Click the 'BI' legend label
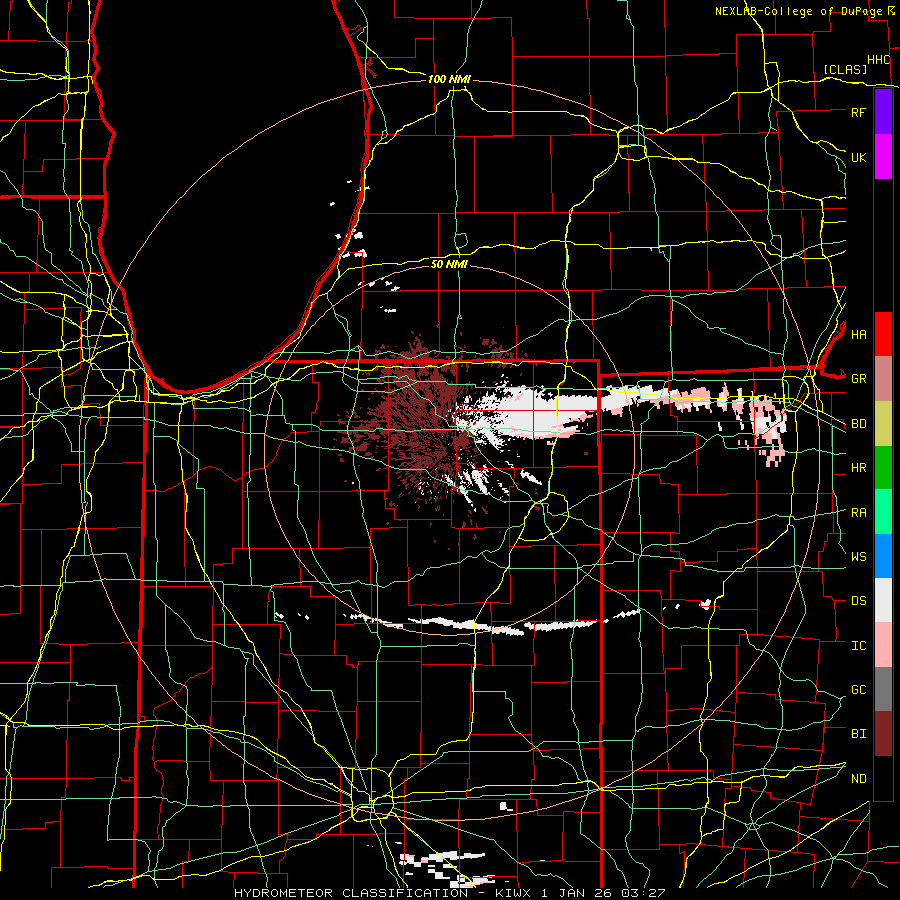Image resolution: width=900 pixels, height=900 pixels. coord(858,734)
